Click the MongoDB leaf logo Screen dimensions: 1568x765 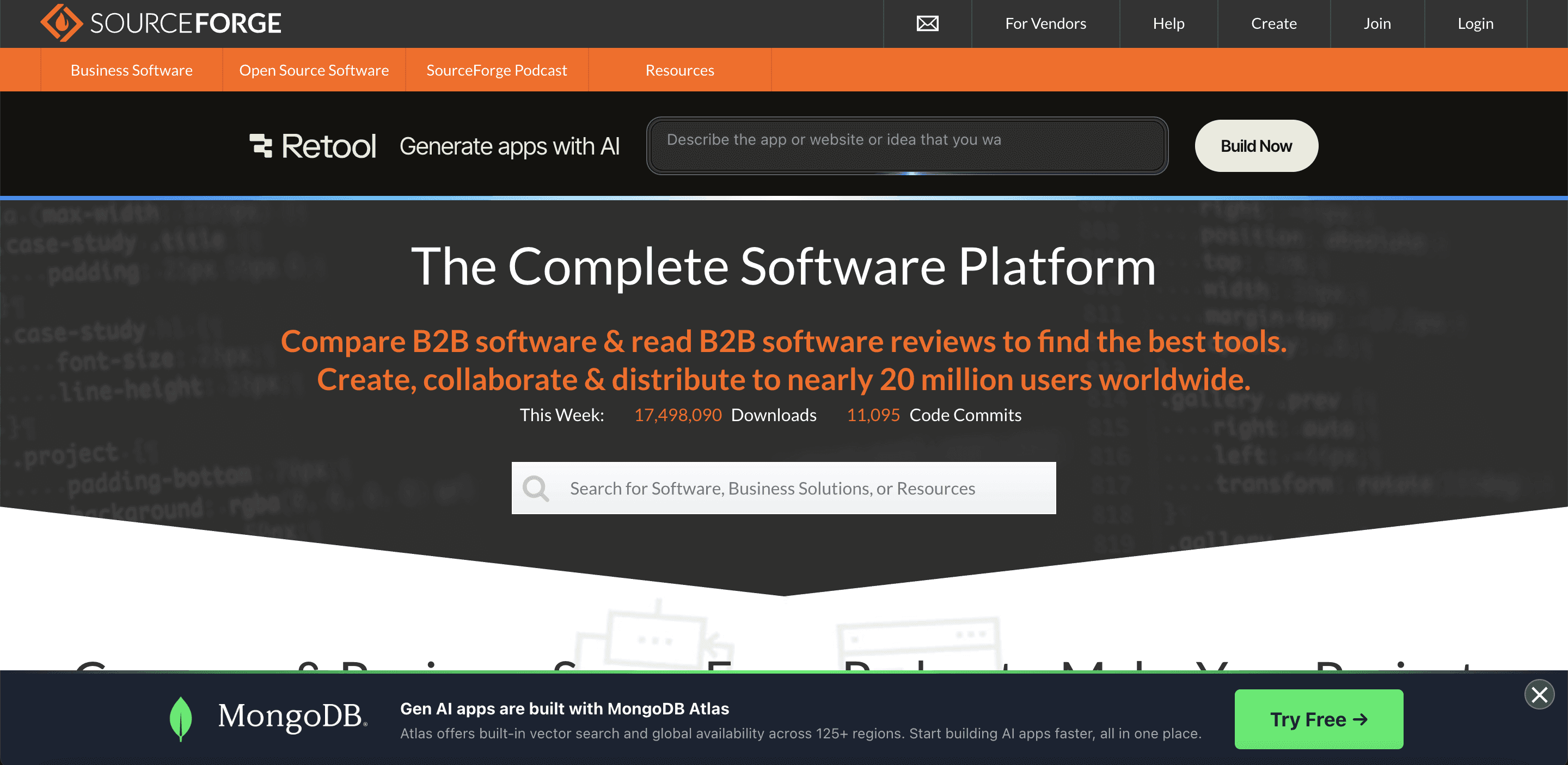180,718
